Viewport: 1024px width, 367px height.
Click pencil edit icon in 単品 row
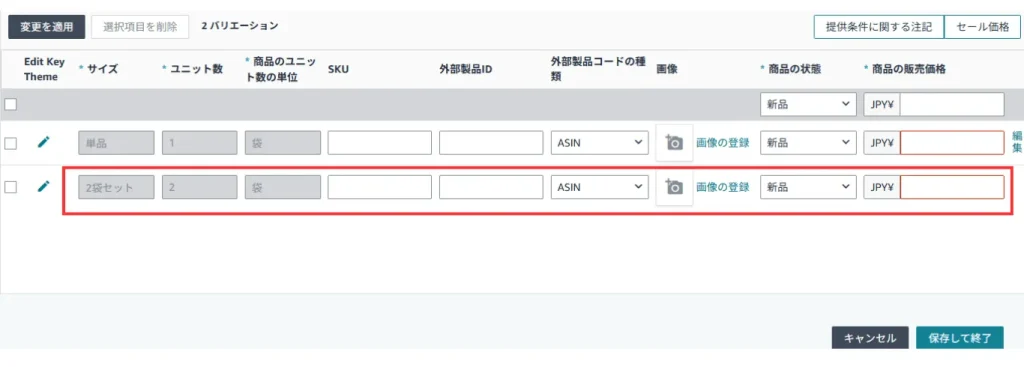43,142
